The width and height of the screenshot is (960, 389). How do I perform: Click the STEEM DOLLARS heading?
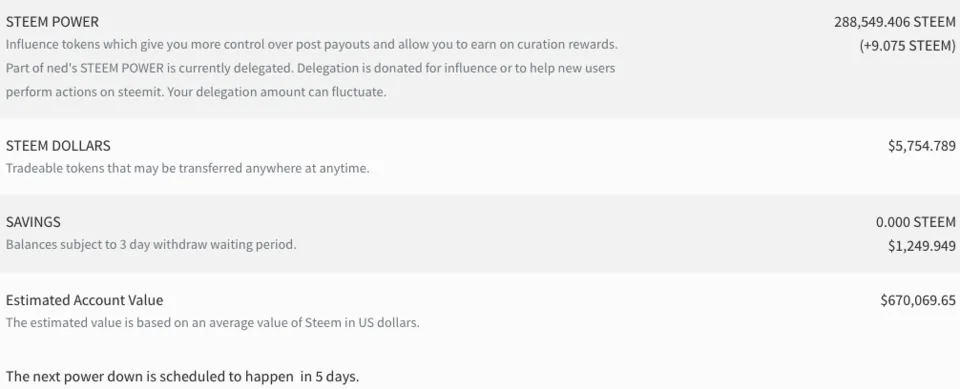click(x=58, y=146)
